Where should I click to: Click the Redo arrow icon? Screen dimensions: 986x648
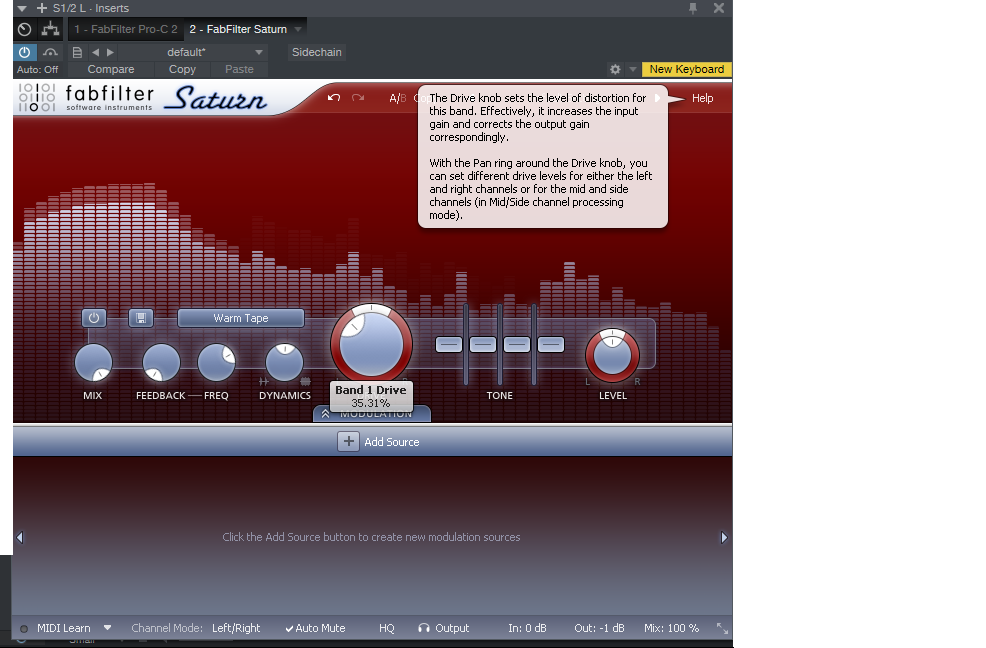[x=358, y=98]
